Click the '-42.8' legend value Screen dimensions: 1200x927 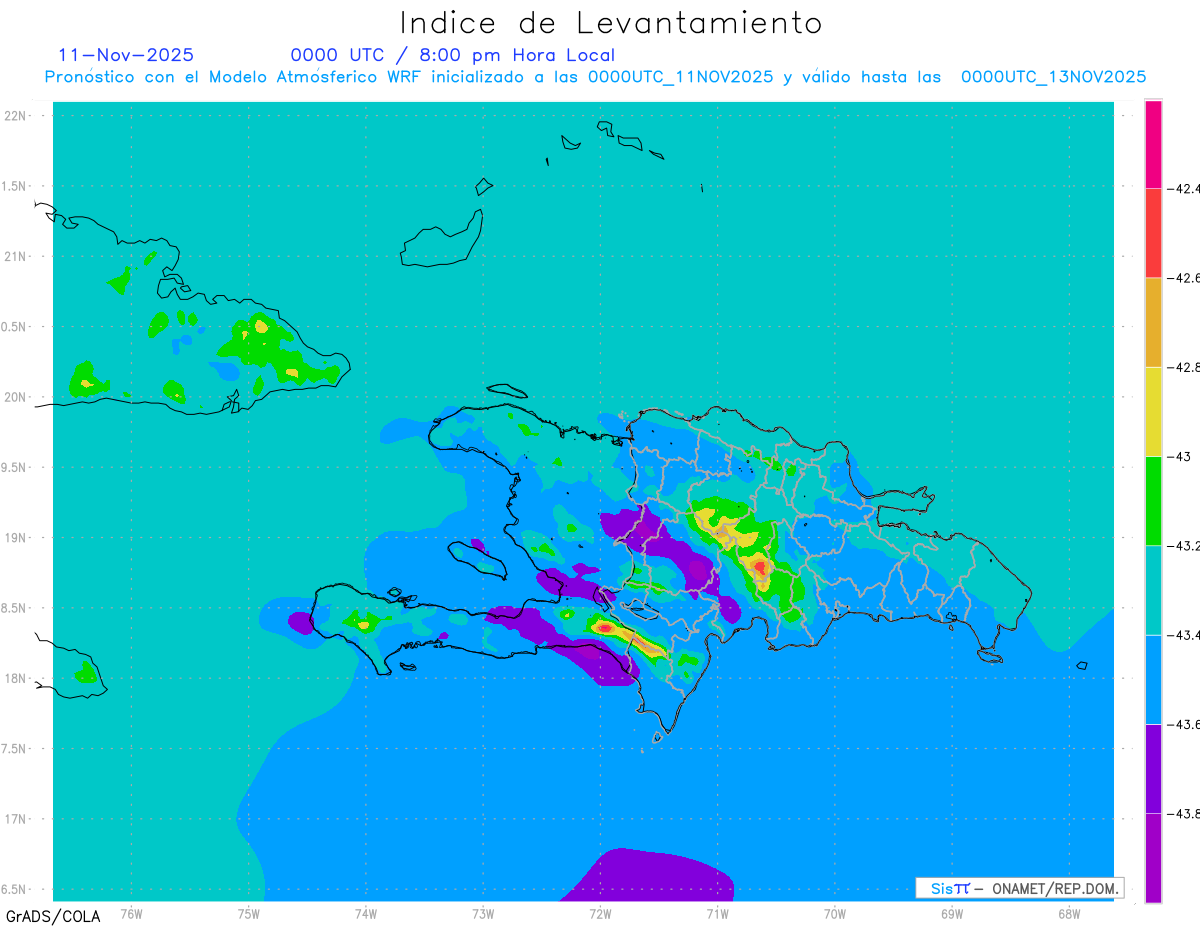[1184, 367]
